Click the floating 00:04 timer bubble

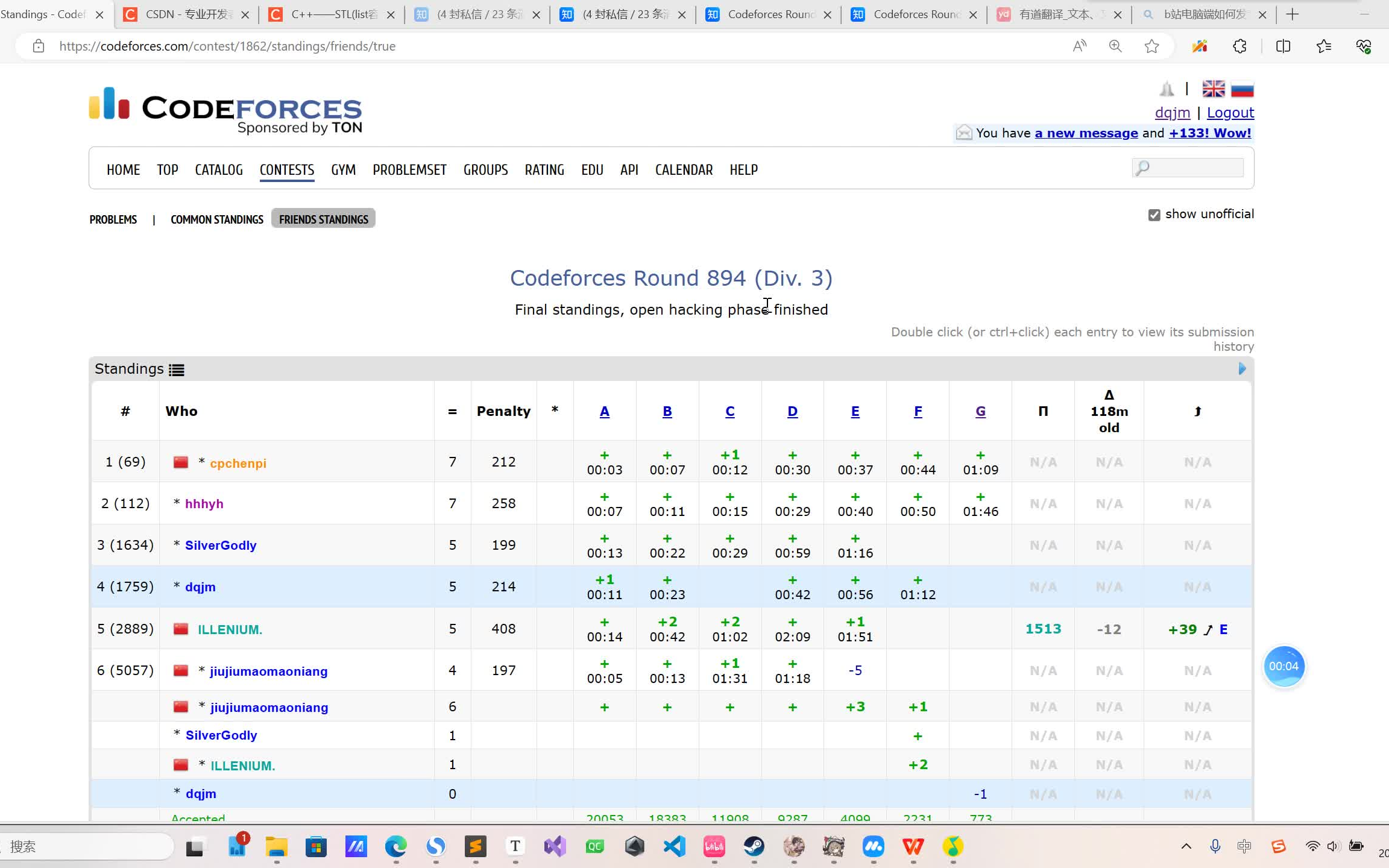(x=1283, y=666)
